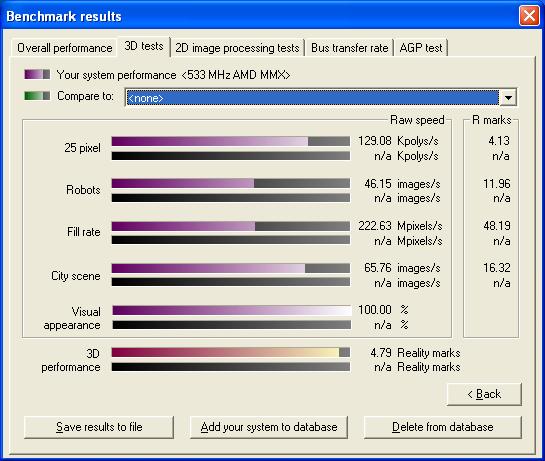Click the Fill rate purple result bar

231,226
